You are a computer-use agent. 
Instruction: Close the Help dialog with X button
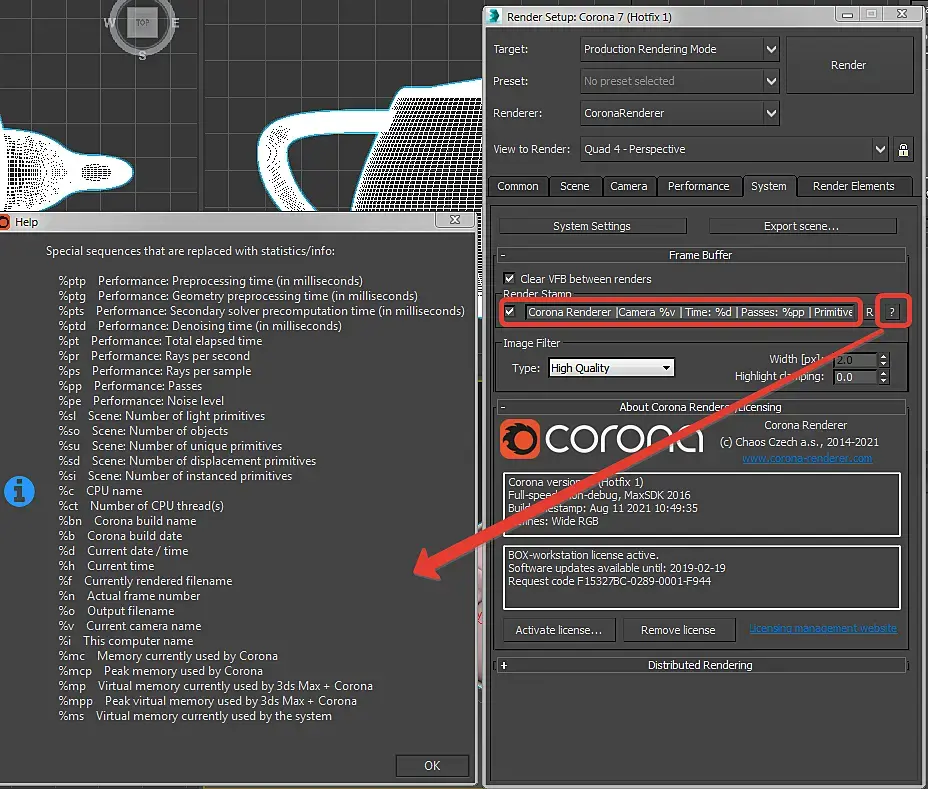(x=455, y=220)
